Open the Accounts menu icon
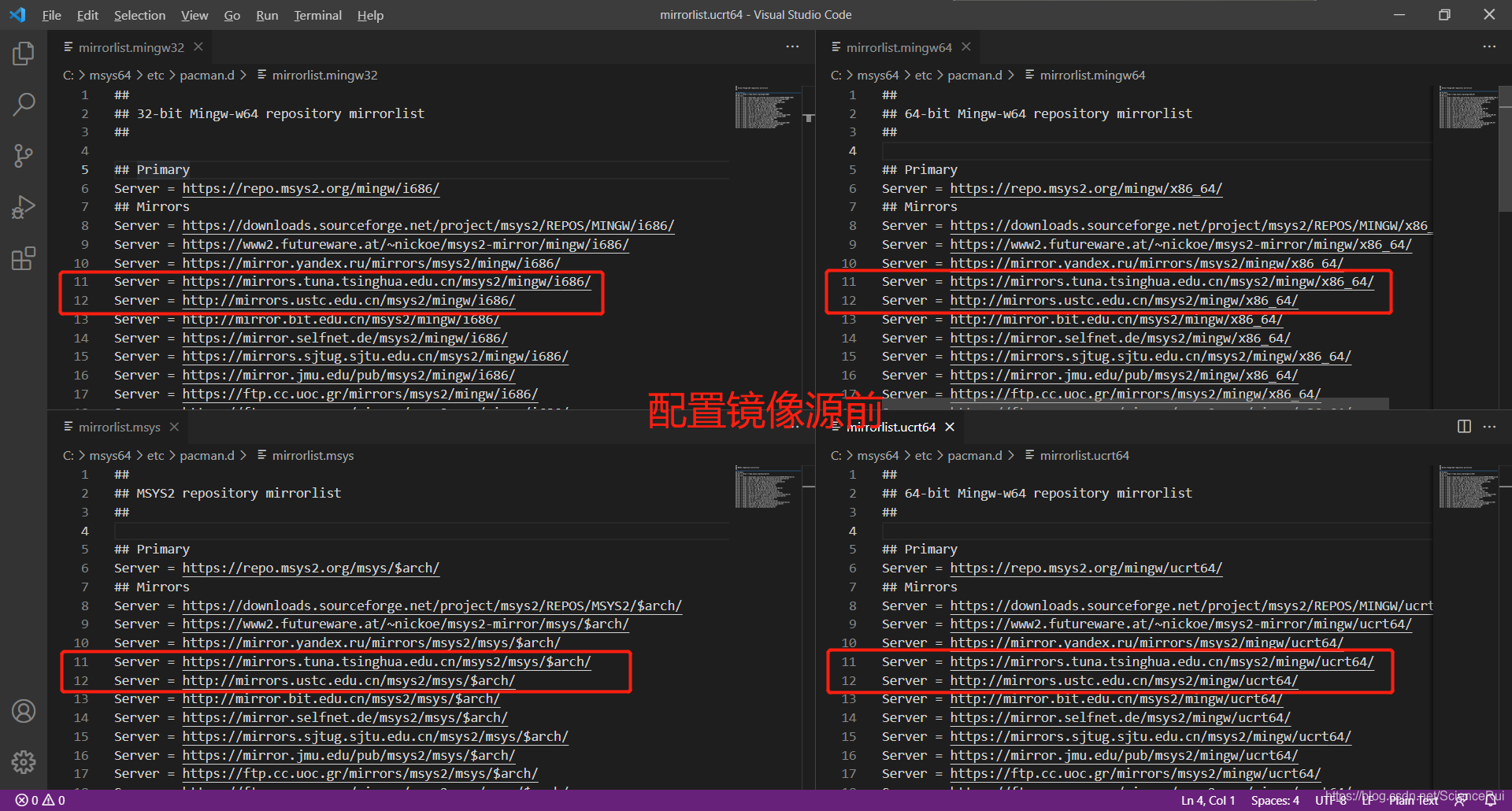The width and height of the screenshot is (1512, 811). click(24, 711)
